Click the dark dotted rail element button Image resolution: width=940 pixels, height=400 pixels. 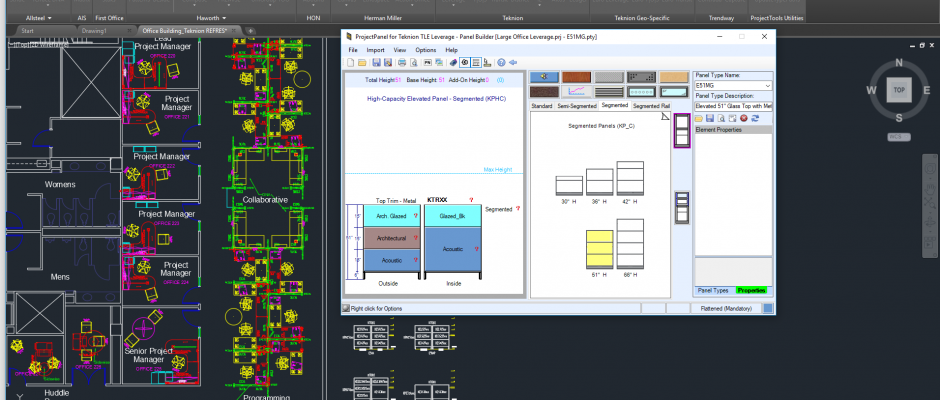pyautogui.click(x=641, y=77)
